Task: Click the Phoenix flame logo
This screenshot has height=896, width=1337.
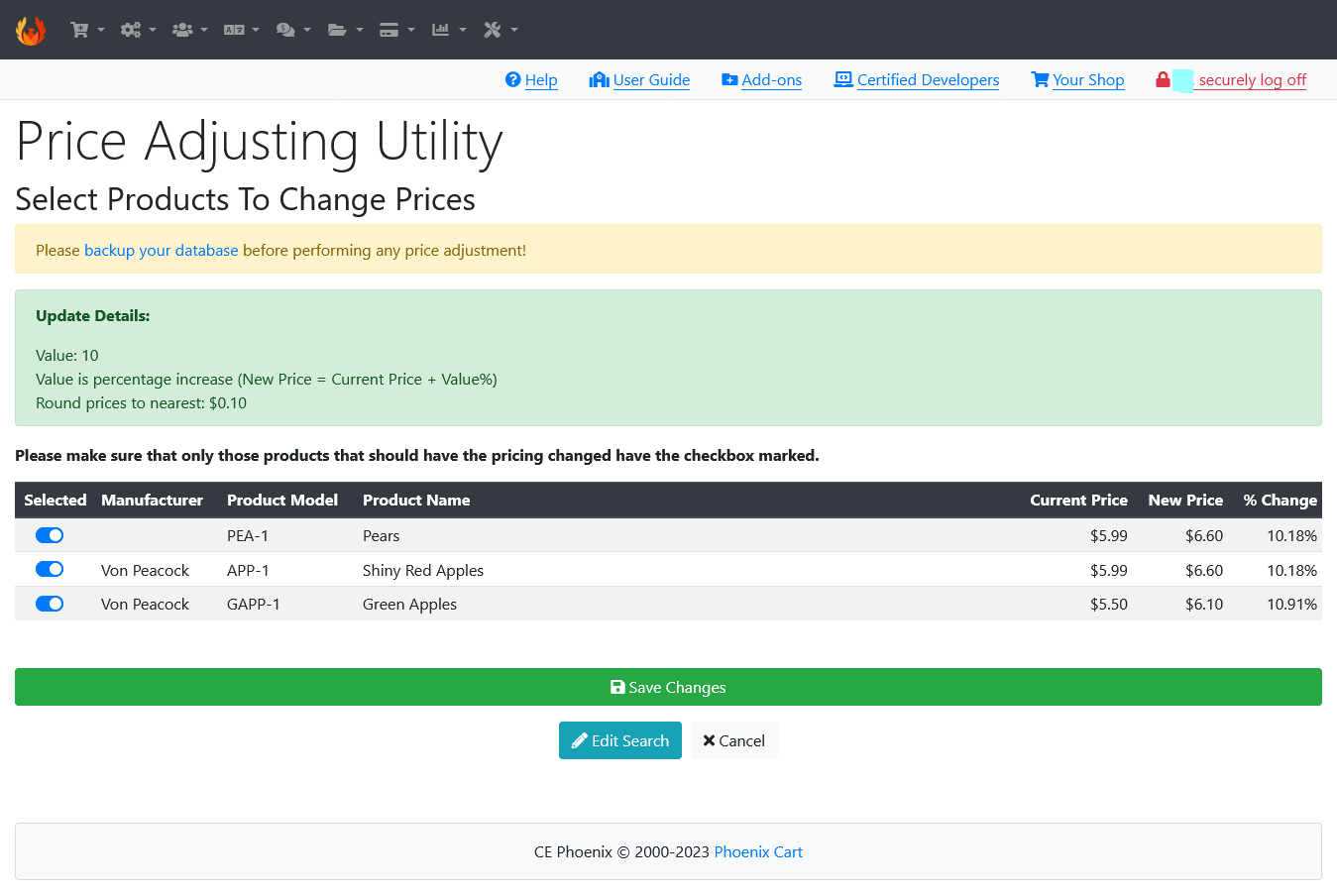Action: pos(31,30)
